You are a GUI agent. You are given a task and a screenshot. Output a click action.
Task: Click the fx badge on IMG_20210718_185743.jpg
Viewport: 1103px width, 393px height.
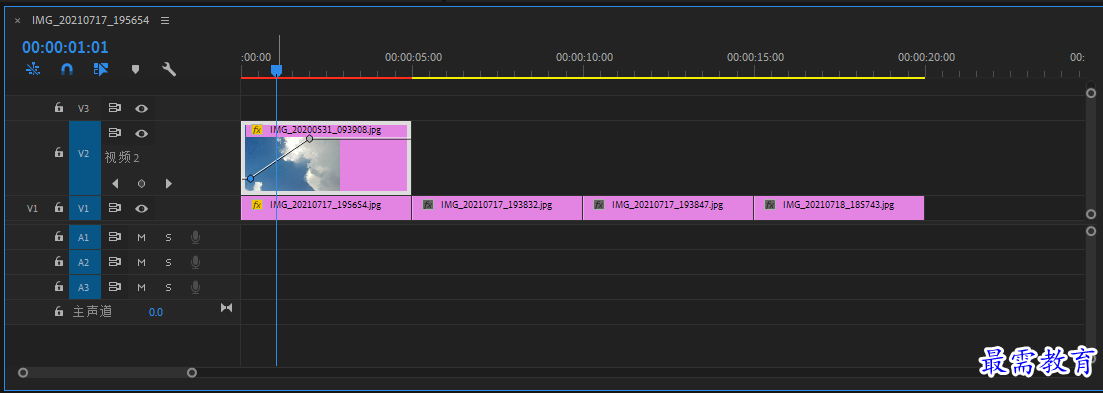770,205
